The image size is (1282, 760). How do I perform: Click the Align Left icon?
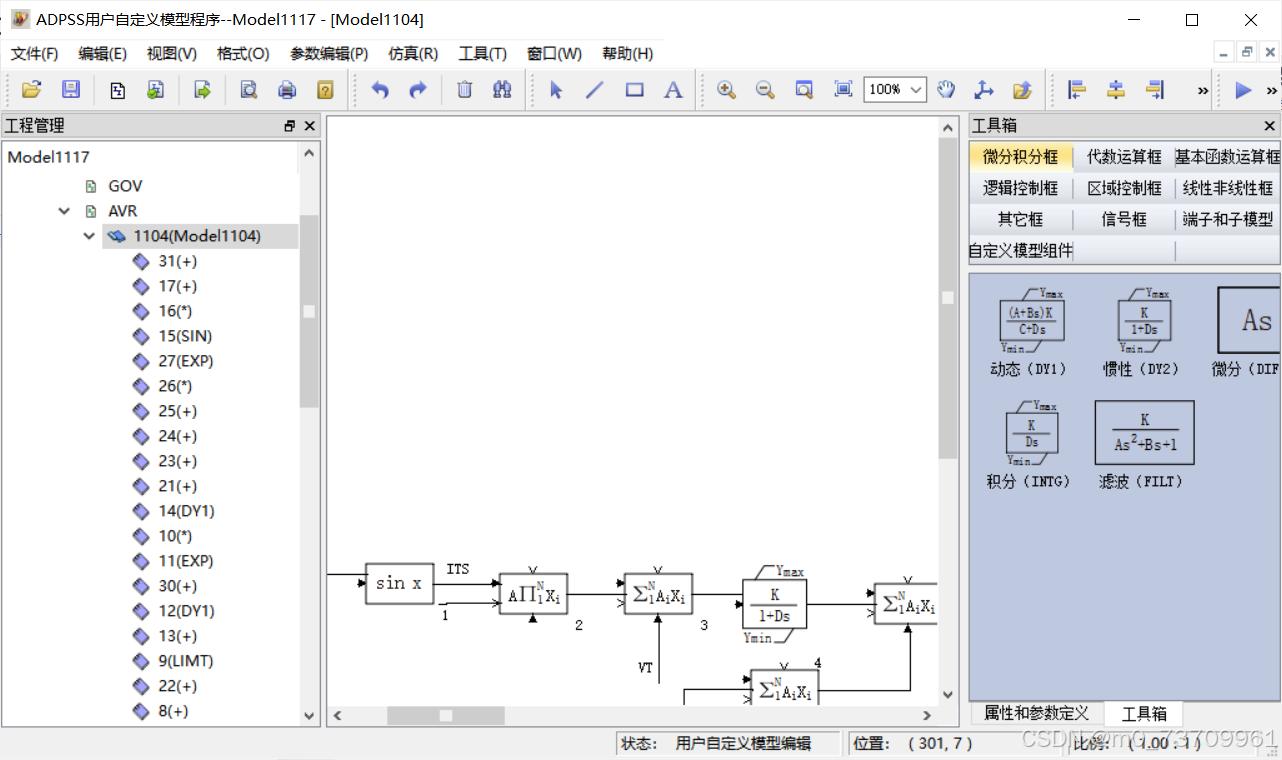point(1075,89)
